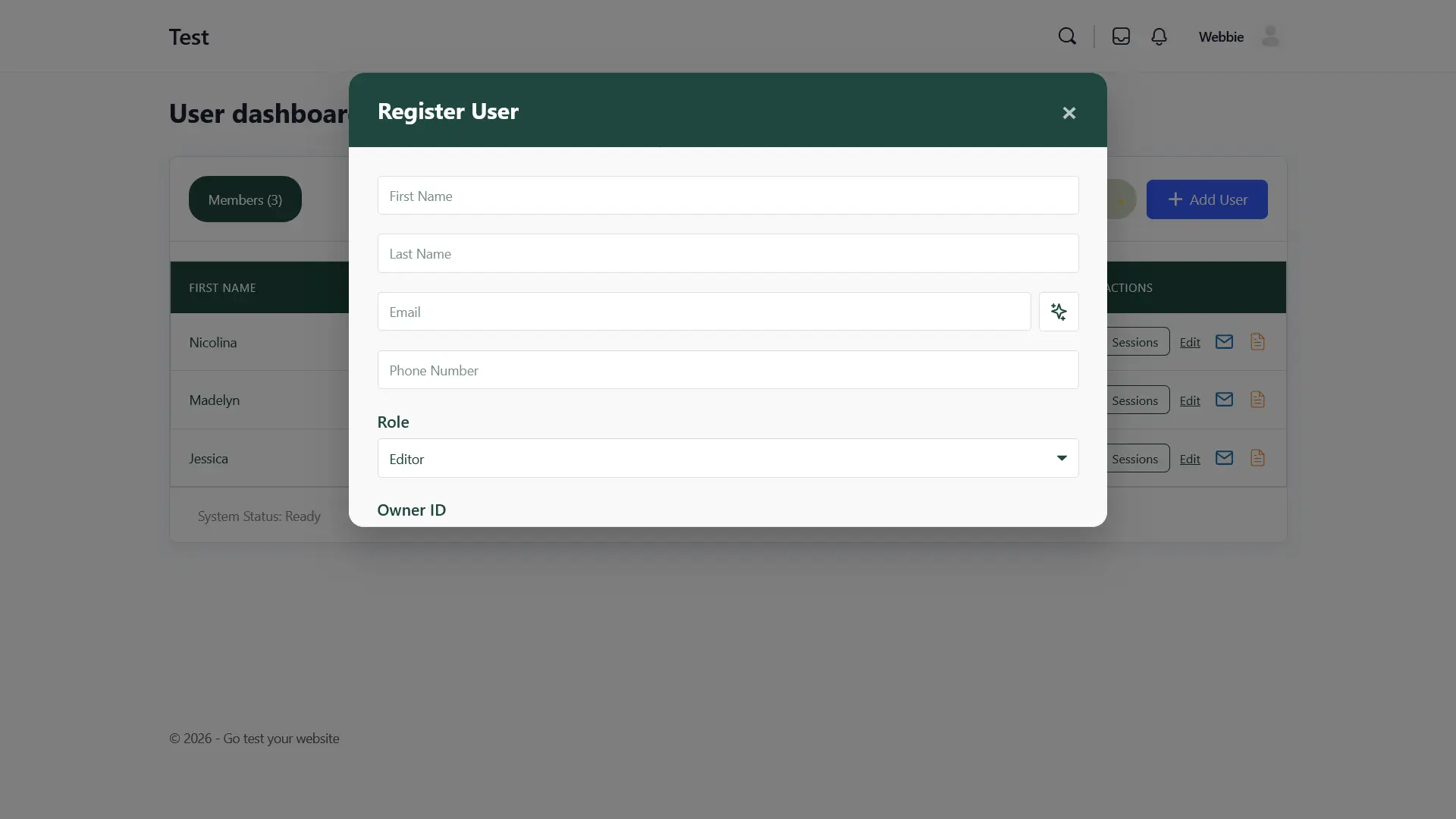Click the document icon in Nicolina's row

pyautogui.click(x=1257, y=342)
